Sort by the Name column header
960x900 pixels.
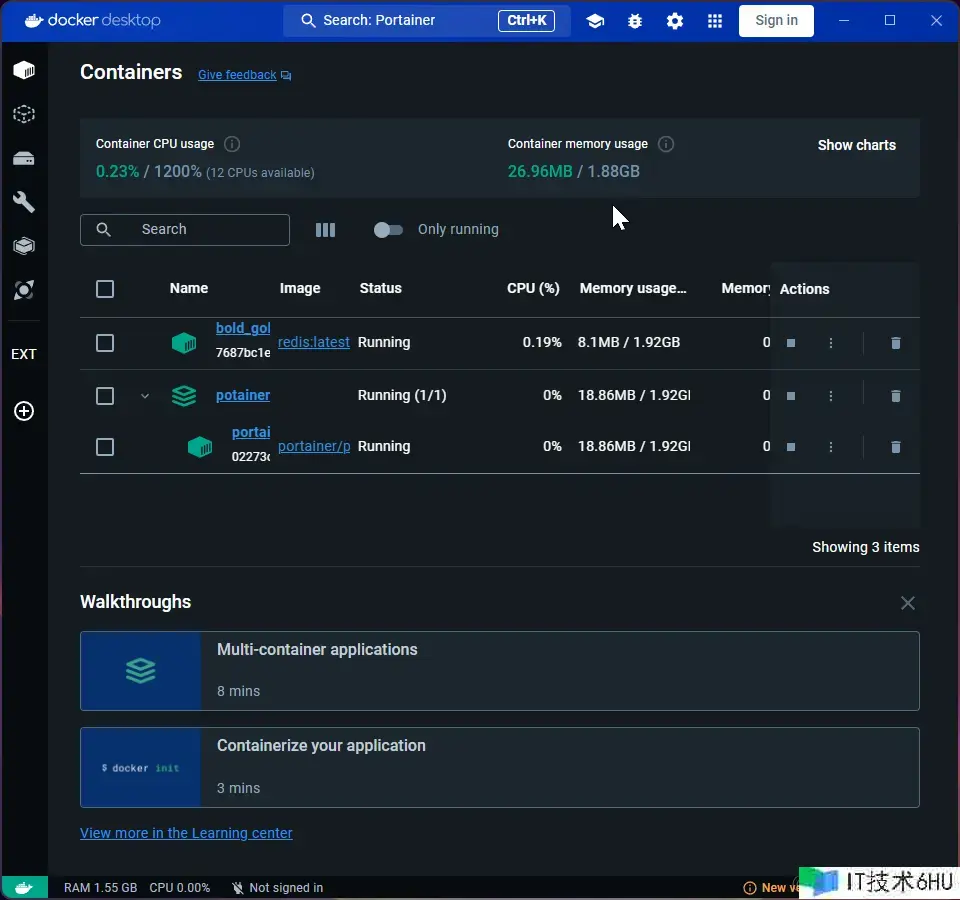(x=189, y=288)
